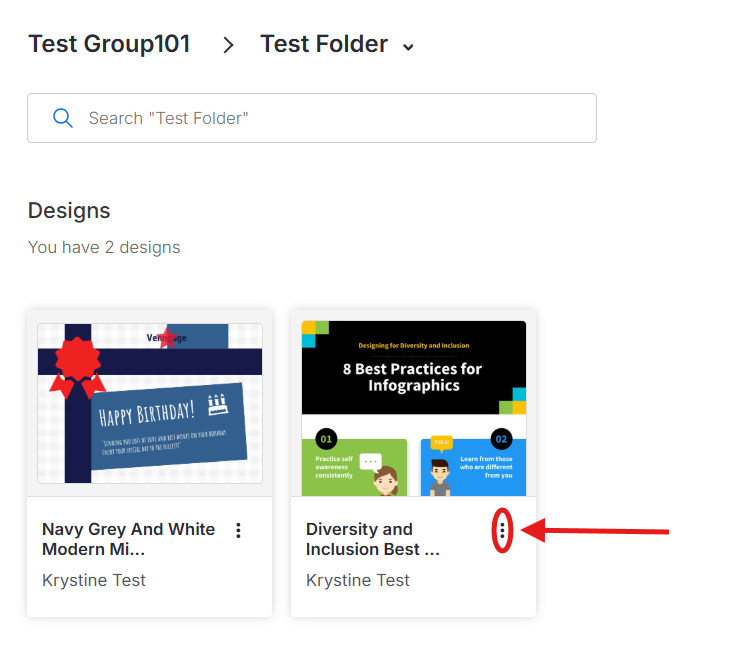Click the Diversity and Inclusion Best title
The width and height of the screenshot is (752, 664).
[372, 539]
